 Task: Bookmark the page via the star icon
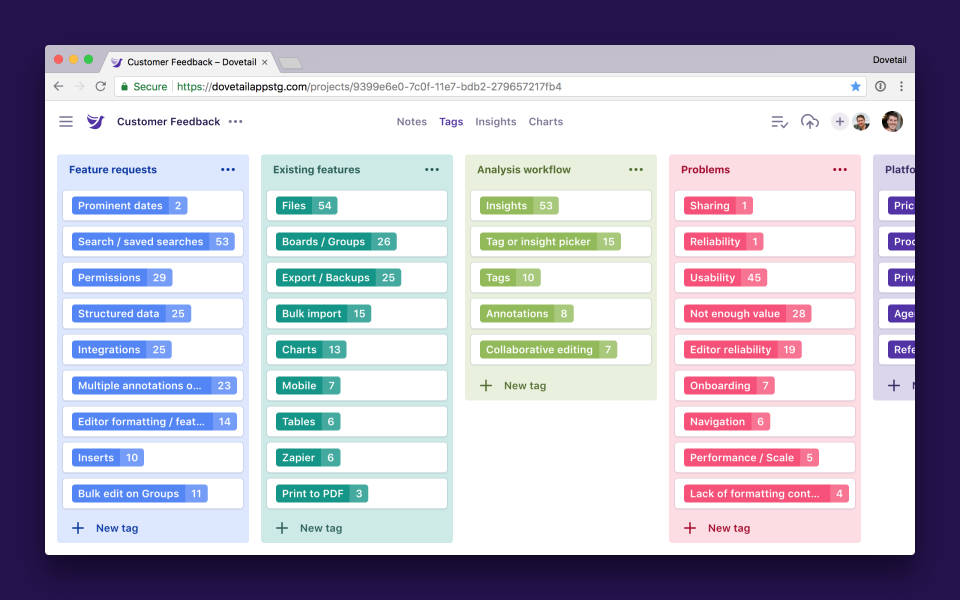click(856, 87)
